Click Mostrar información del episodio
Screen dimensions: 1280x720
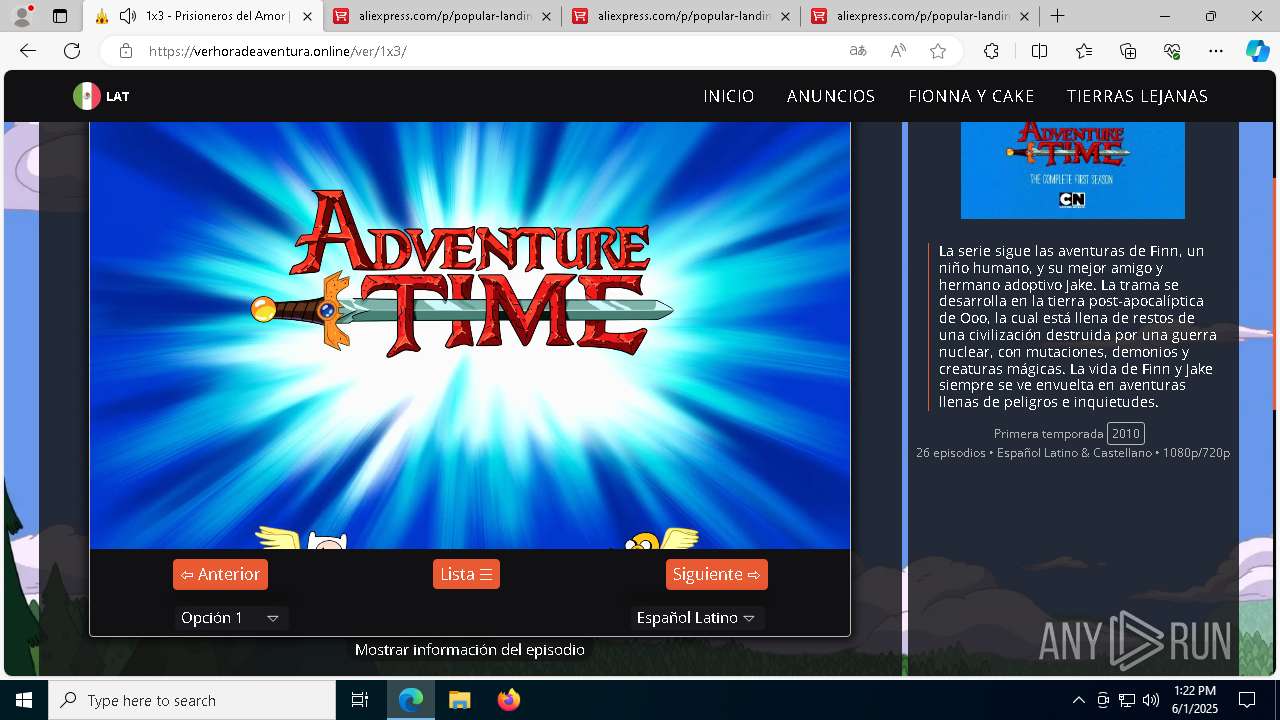click(x=470, y=650)
